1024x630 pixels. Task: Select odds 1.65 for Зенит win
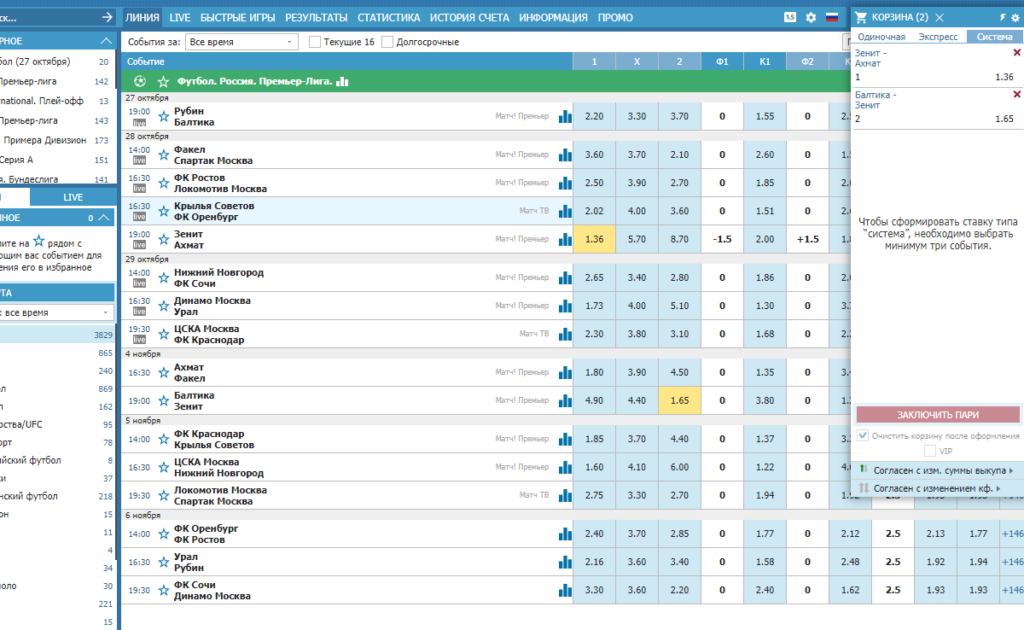[679, 401]
